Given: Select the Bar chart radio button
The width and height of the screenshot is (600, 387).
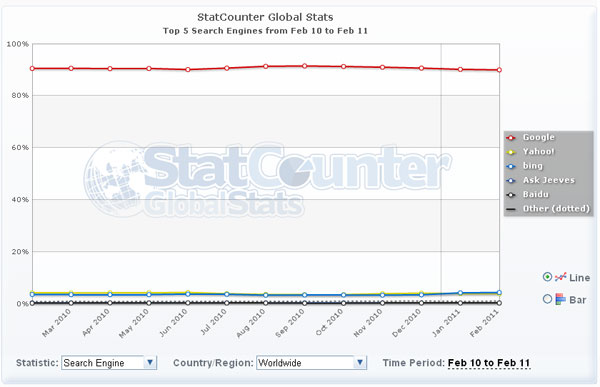Looking at the screenshot, I should click(548, 299).
